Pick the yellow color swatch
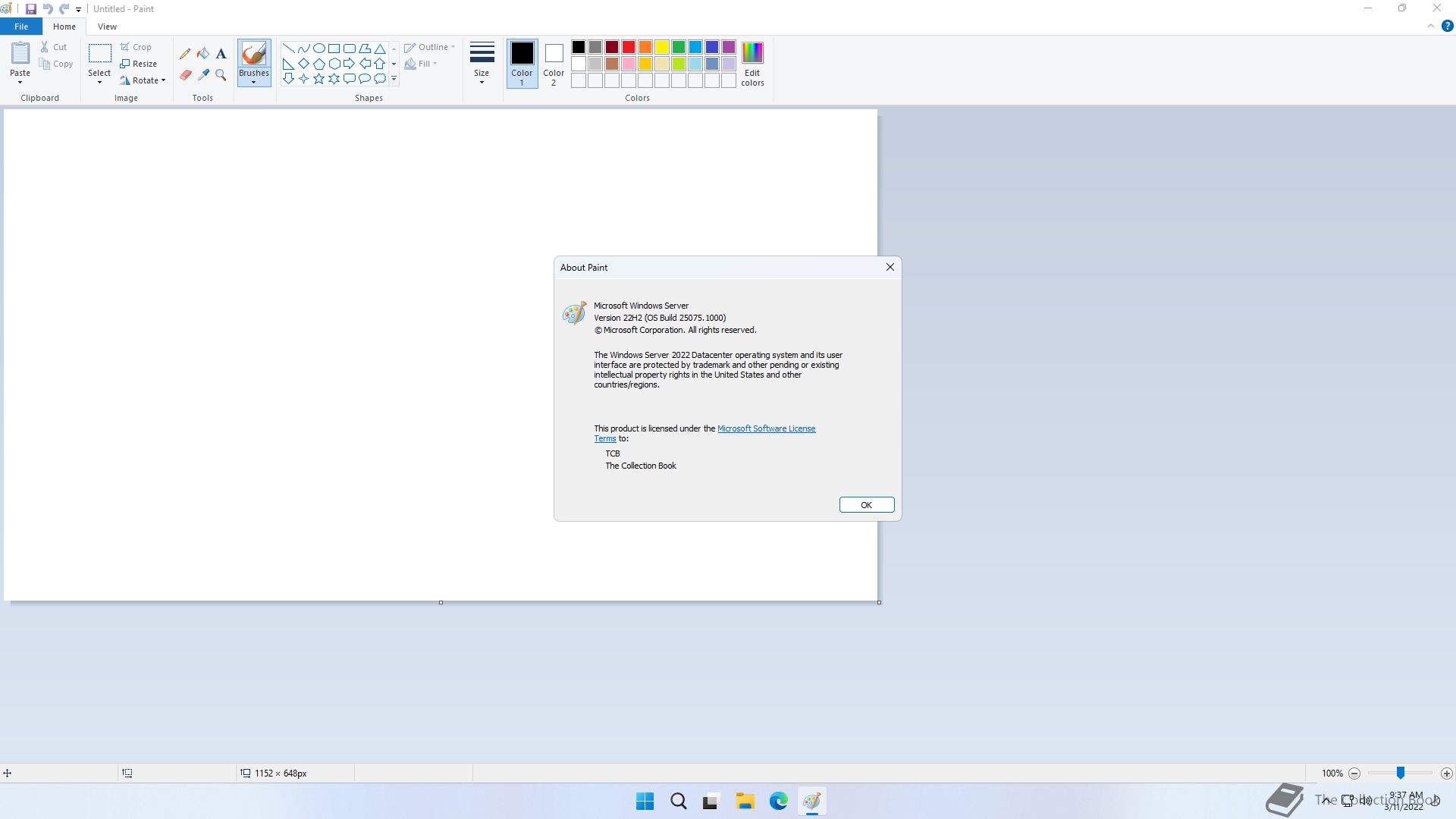Viewport: 1456px width, 819px height. pos(662,47)
